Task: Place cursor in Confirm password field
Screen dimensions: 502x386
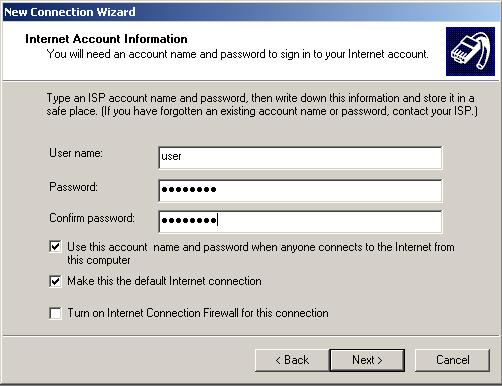Action: 300,222
